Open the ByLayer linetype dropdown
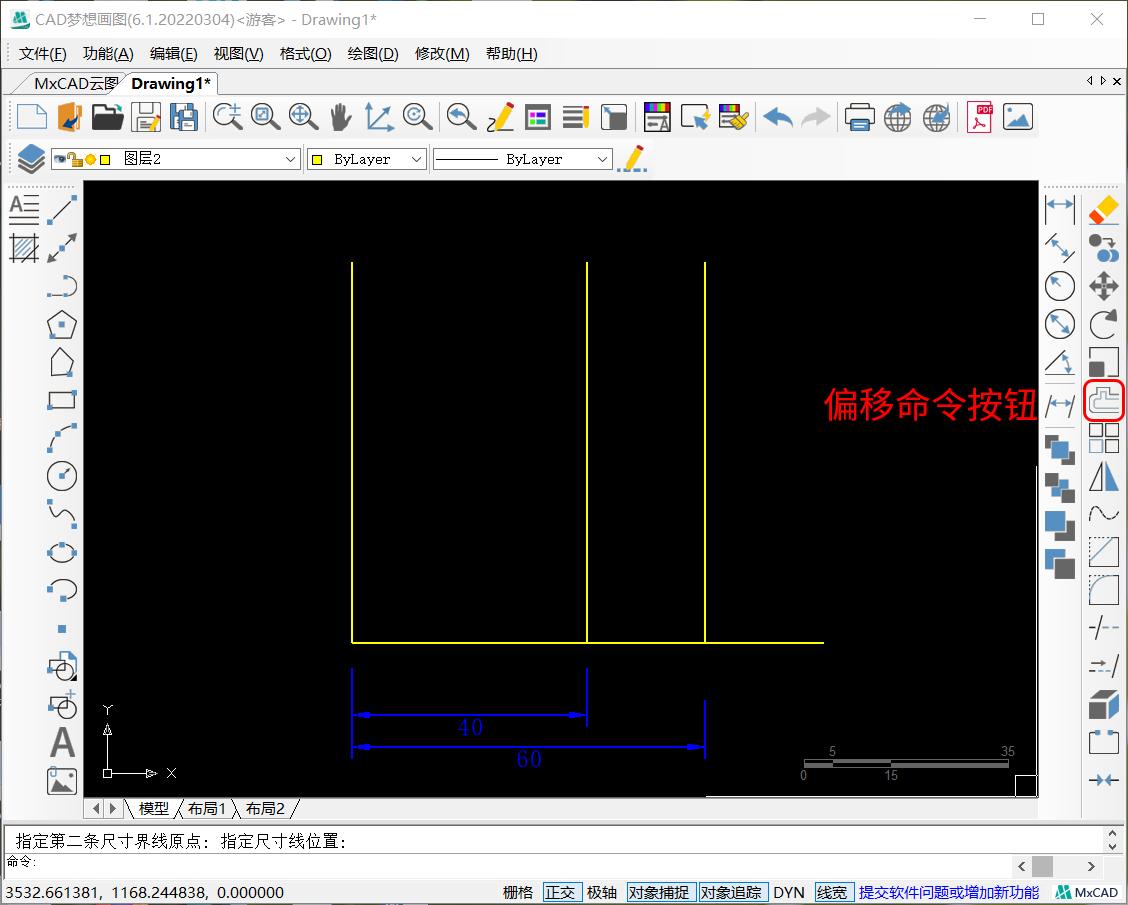The height and width of the screenshot is (905, 1128). coord(603,158)
